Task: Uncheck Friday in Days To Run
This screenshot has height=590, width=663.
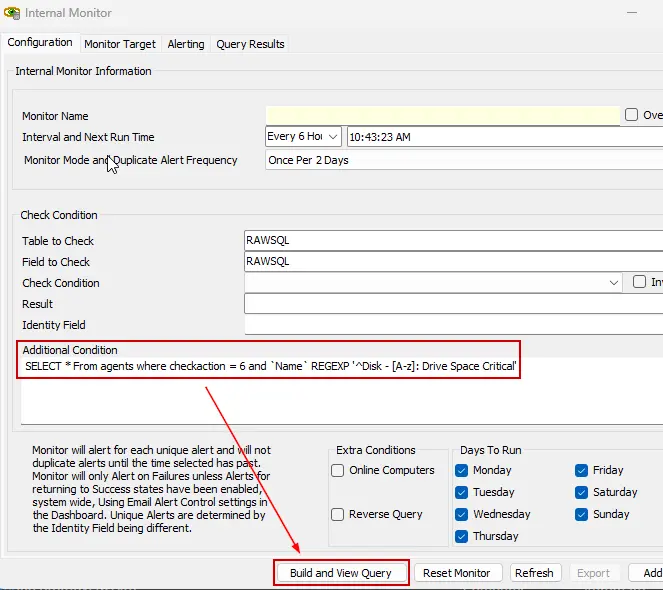Action: (581, 470)
